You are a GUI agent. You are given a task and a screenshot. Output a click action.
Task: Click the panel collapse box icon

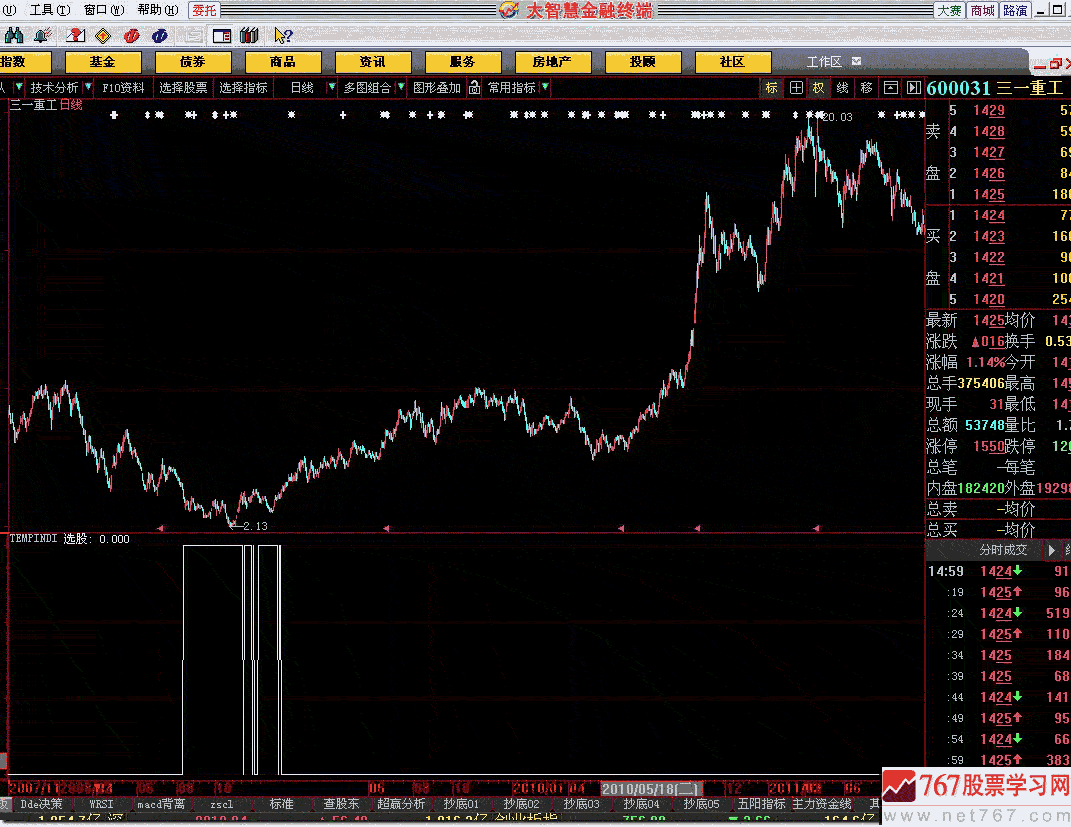click(891, 87)
